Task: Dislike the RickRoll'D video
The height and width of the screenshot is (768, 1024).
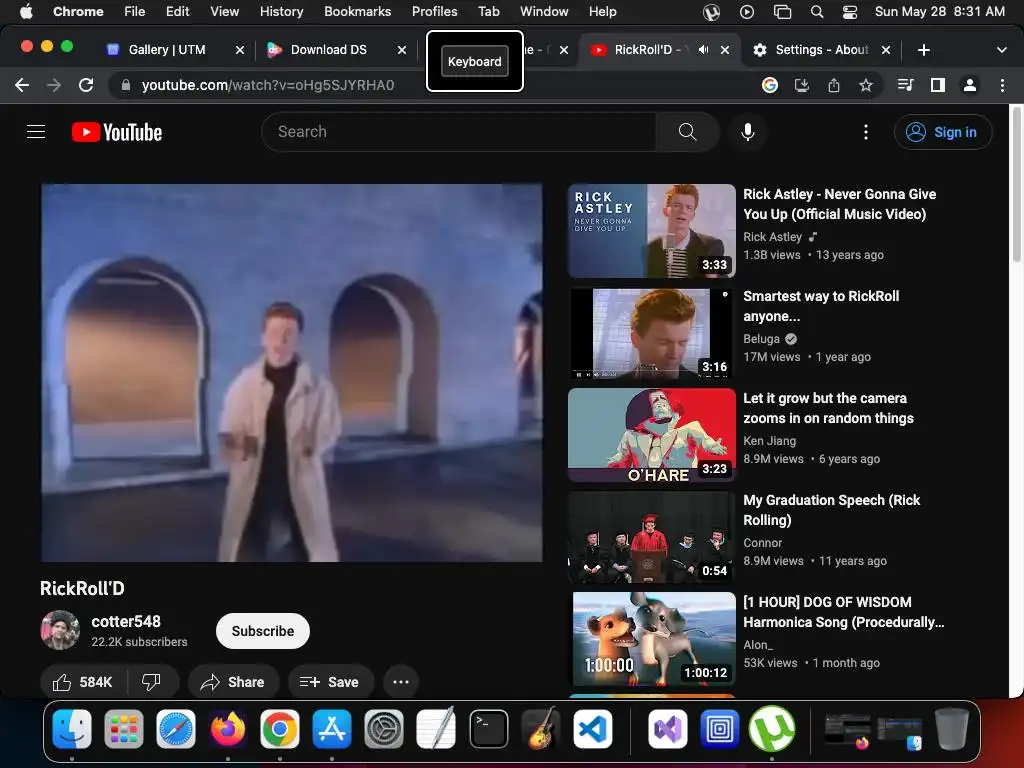Action: [x=151, y=682]
